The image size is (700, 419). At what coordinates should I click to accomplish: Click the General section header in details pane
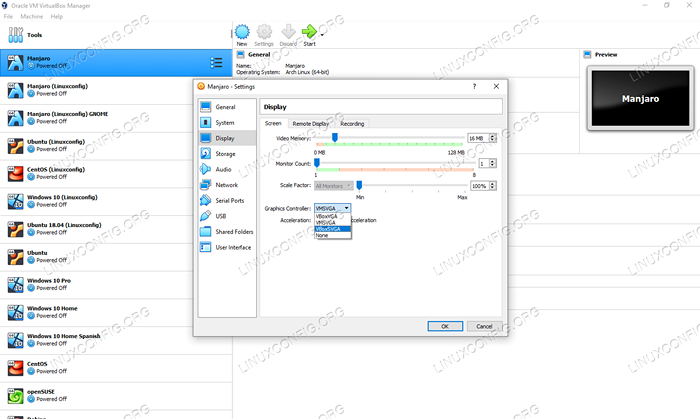click(x=259, y=54)
